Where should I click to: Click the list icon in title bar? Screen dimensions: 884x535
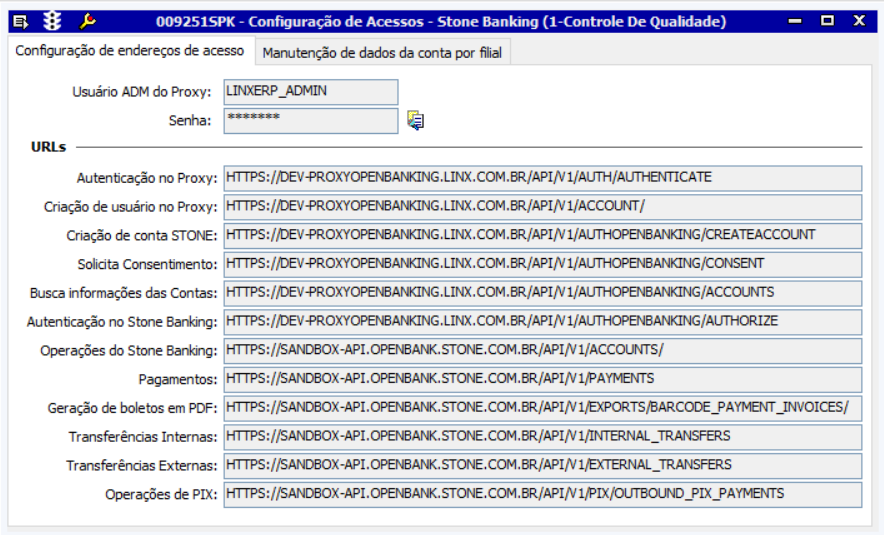coord(20,22)
